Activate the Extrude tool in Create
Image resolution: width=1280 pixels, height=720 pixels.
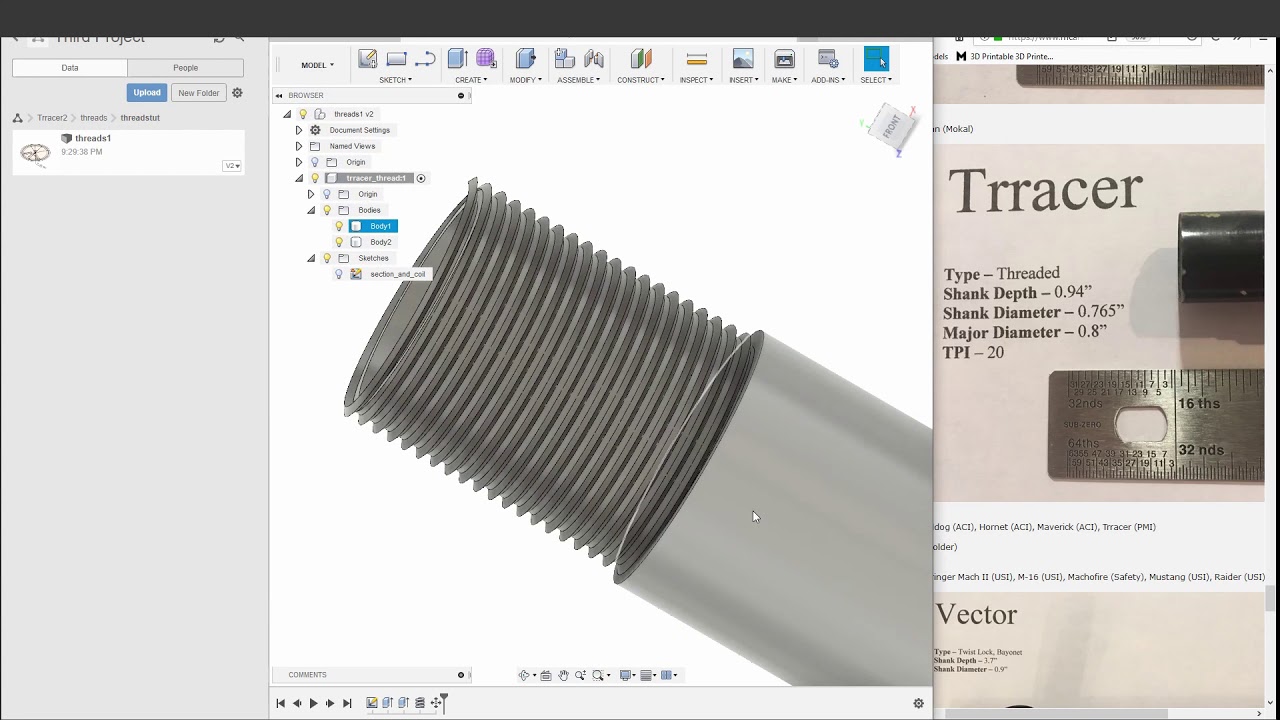pyautogui.click(x=458, y=59)
